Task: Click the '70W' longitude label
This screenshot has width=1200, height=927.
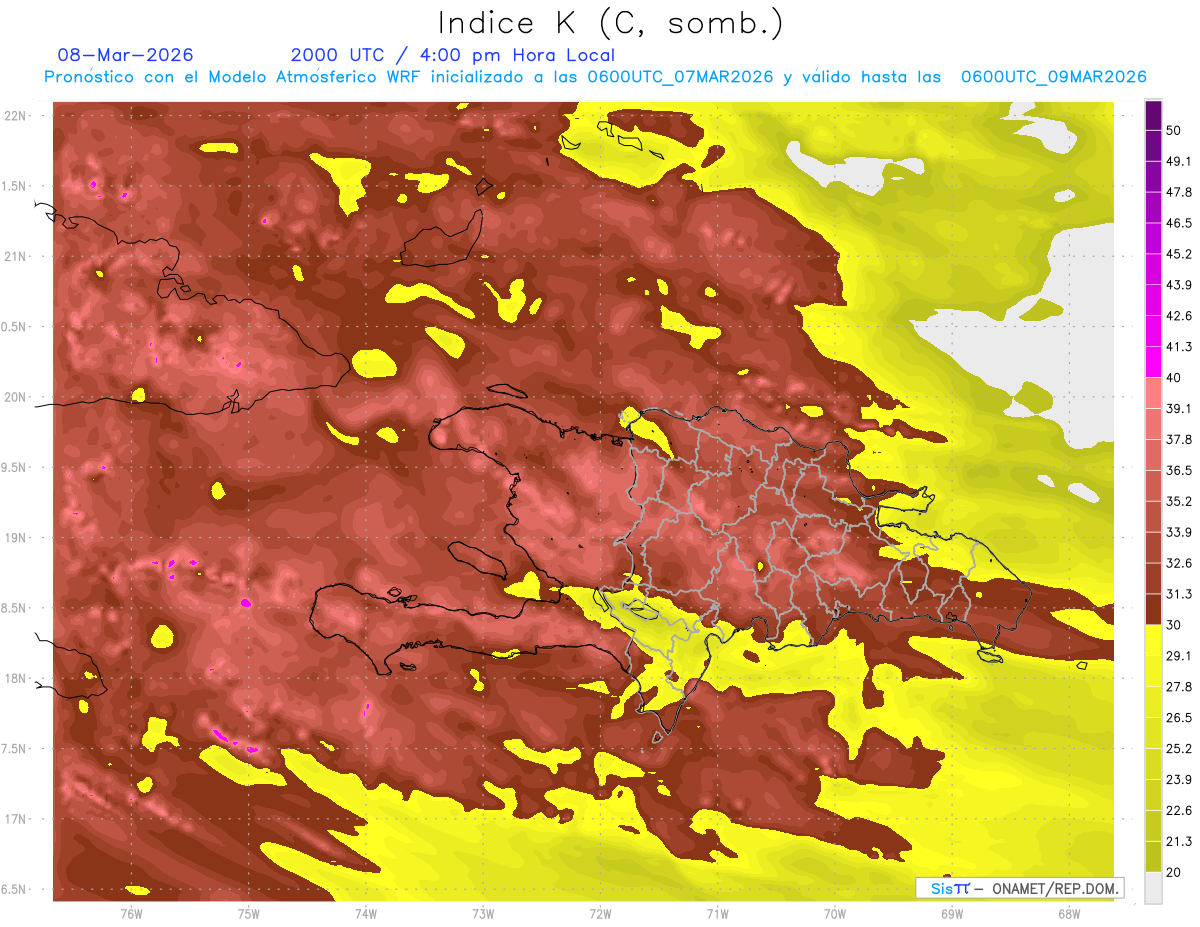Action: pyautogui.click(x=834, y=913)
